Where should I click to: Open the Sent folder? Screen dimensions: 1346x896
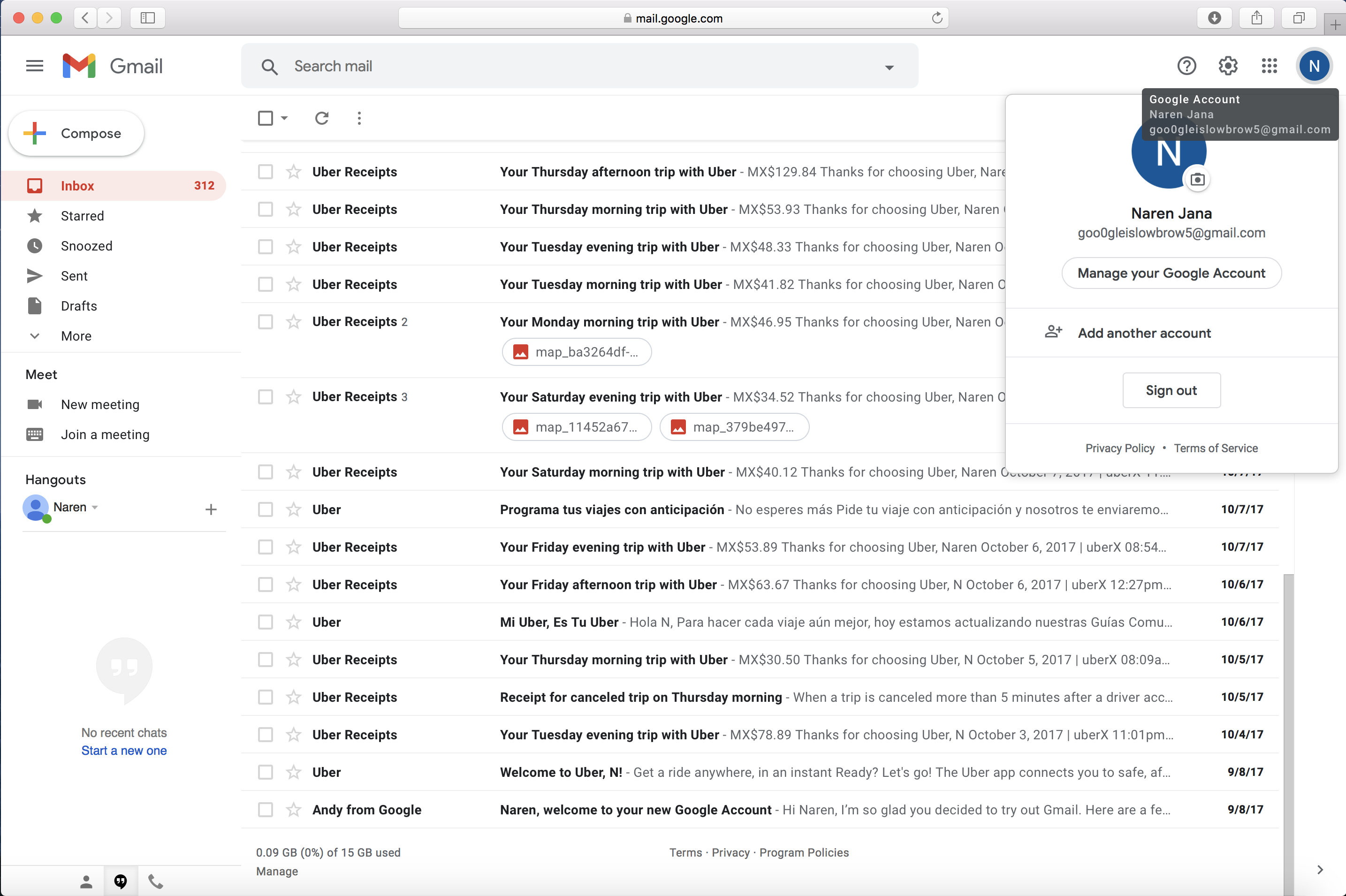pyautogui.click(x=74, y=276)
